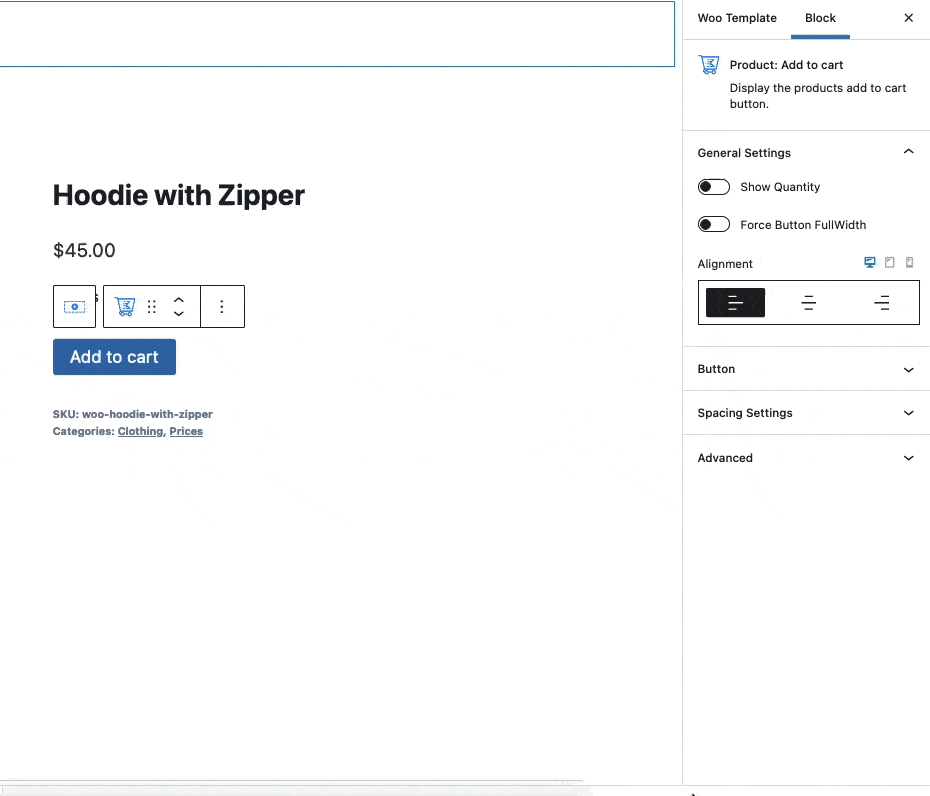Move block up with the up arrow

click(179, 300)
